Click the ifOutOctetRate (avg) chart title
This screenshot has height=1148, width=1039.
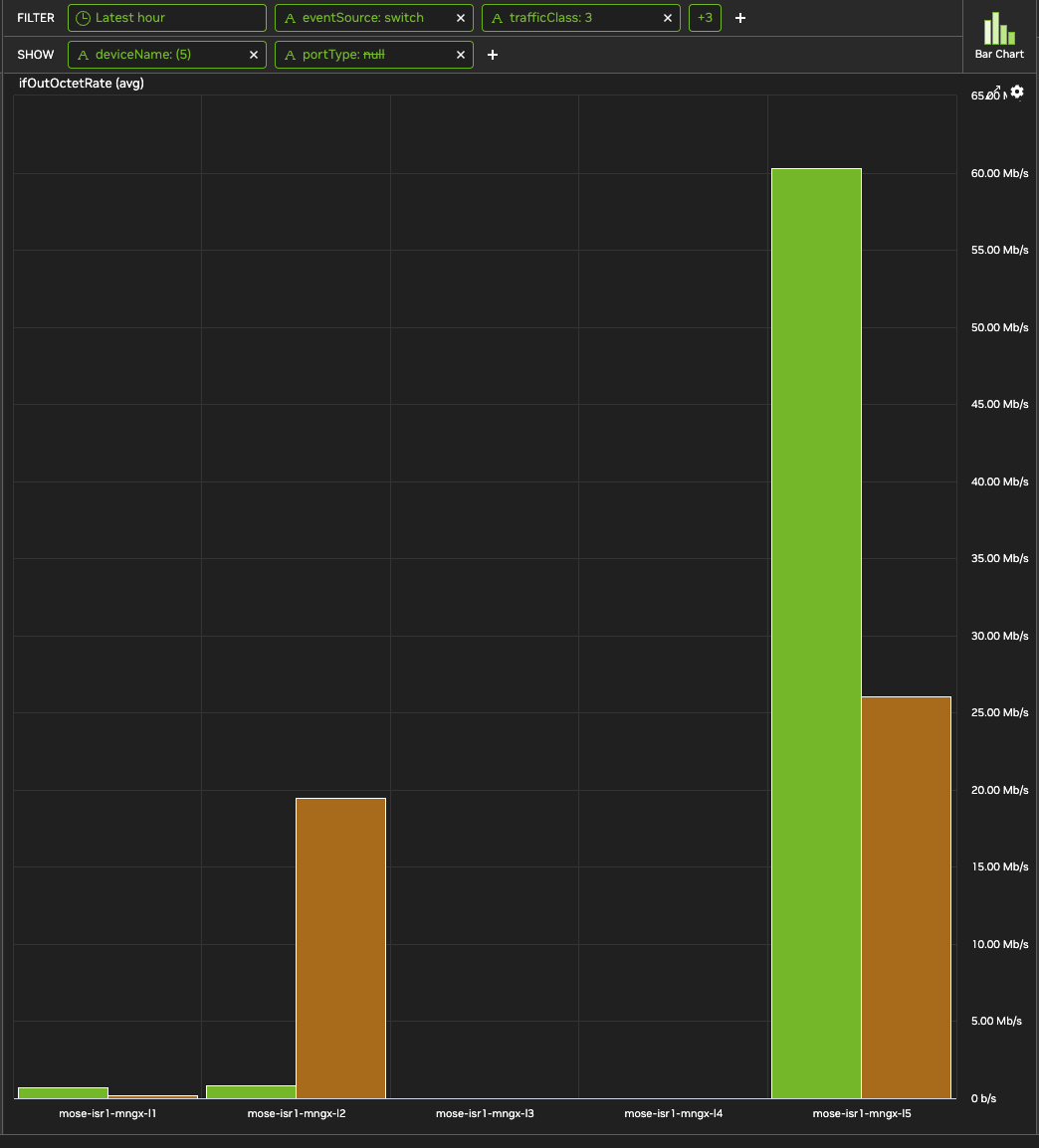coord(82,84)
